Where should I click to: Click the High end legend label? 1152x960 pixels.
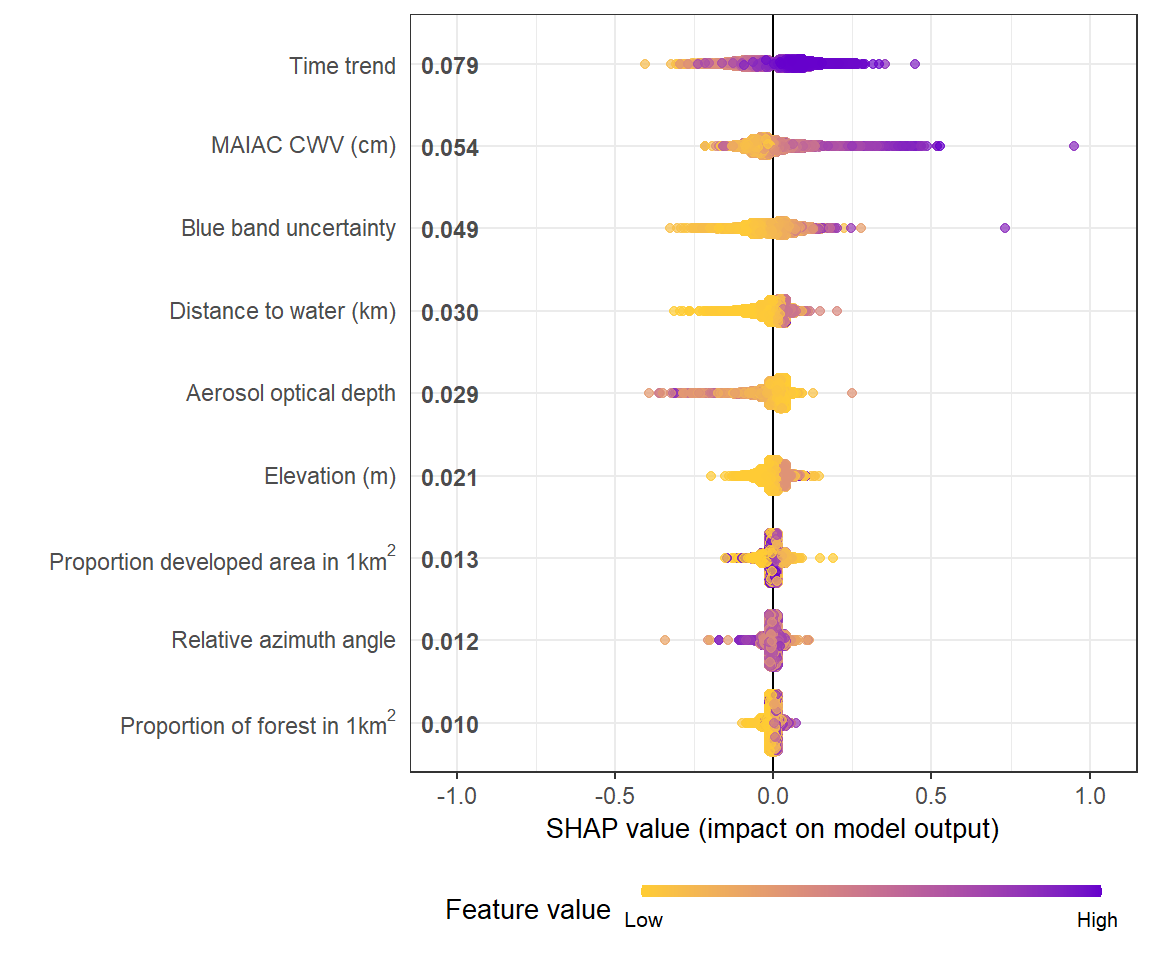tap(1097, 920)
